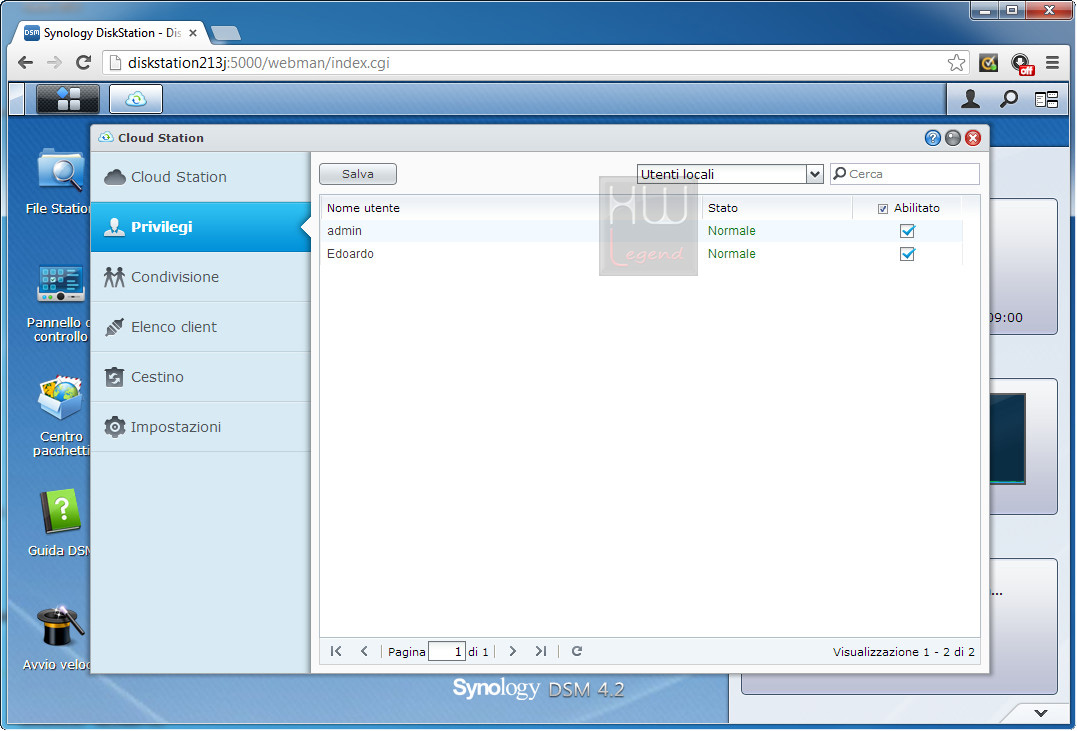The image size is (1077, 731).
Task: Click the browser forward arrow
Action: click(x=54, y=63)
